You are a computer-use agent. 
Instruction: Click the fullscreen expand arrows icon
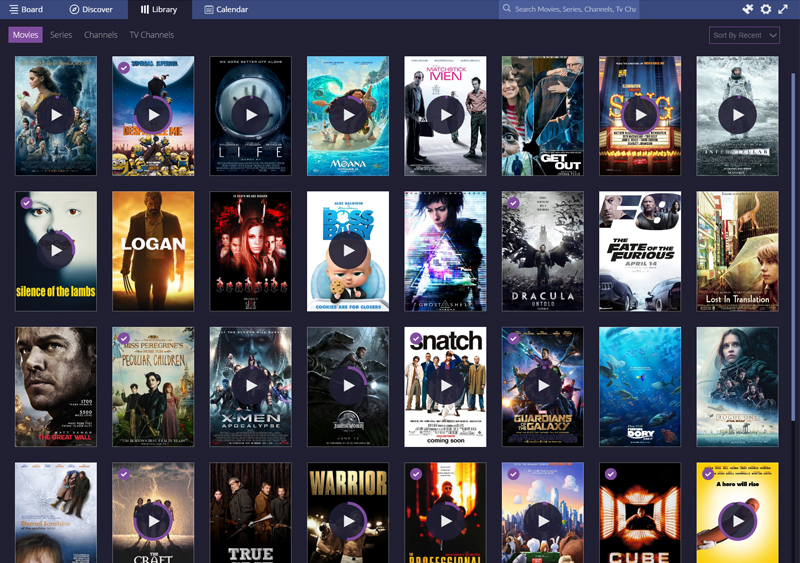[783, 9]
